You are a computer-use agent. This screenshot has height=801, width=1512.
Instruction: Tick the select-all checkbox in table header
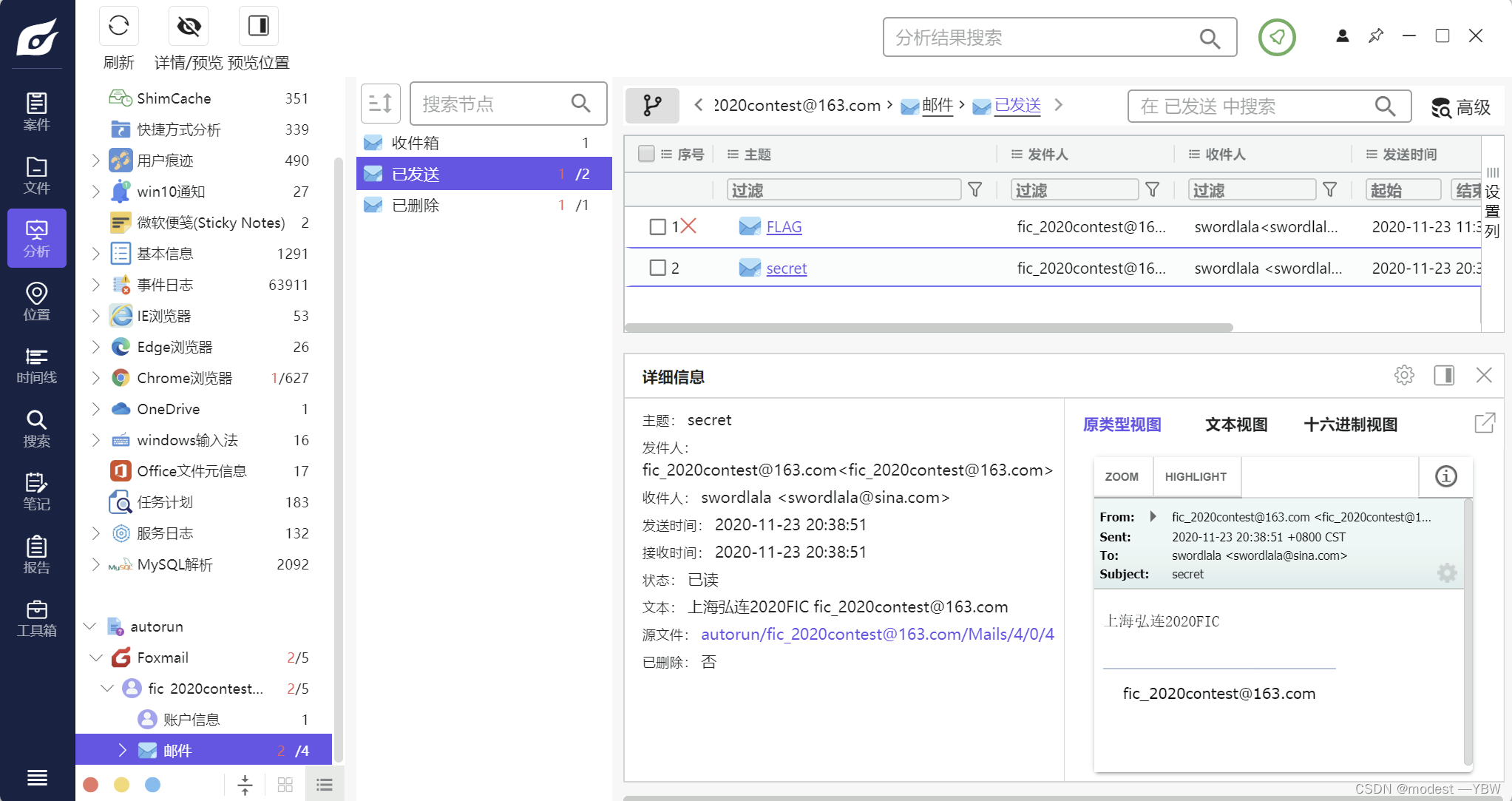(646, 154)
